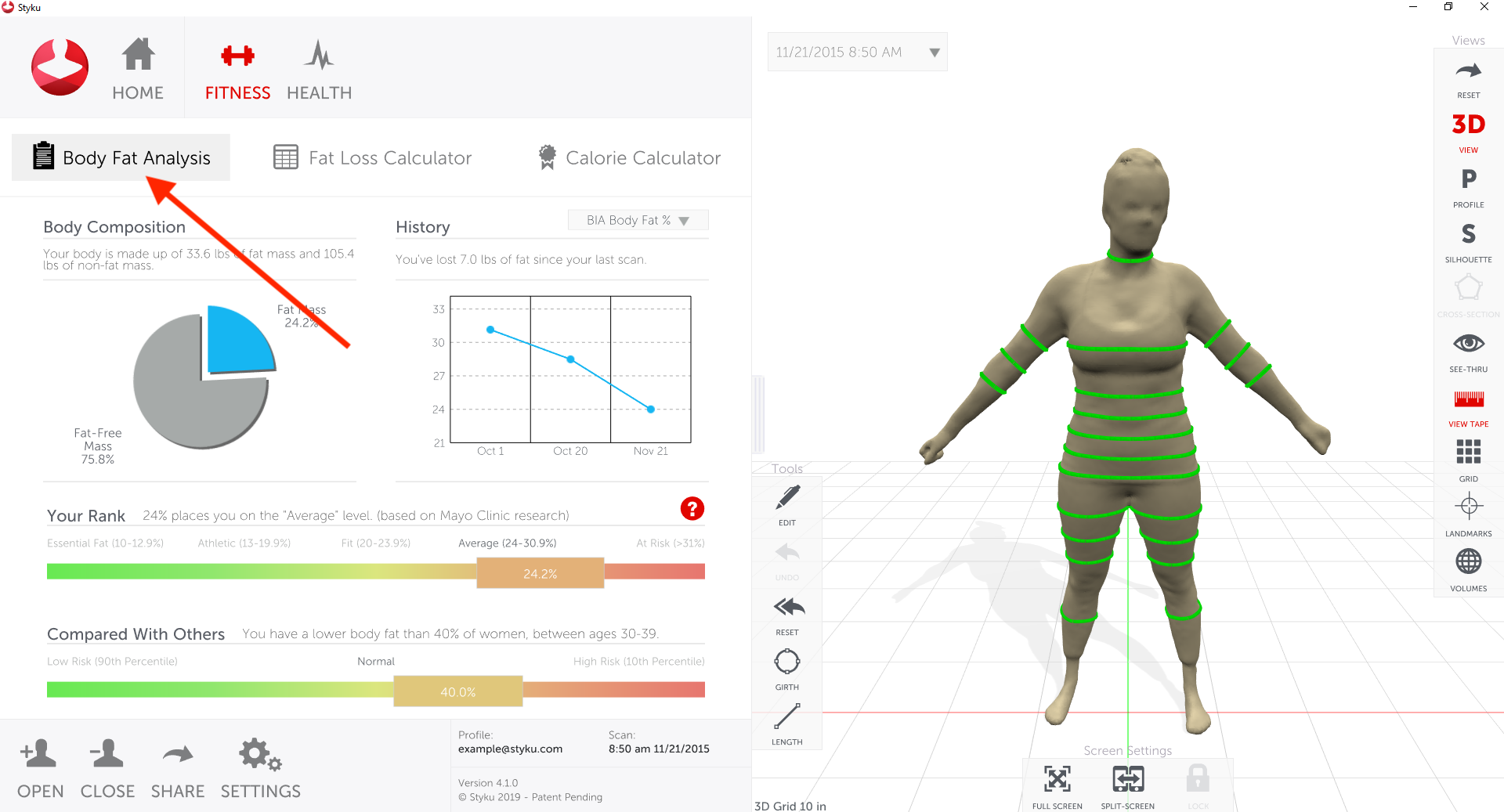Select the Girth measurement tool

coord(786,668)
